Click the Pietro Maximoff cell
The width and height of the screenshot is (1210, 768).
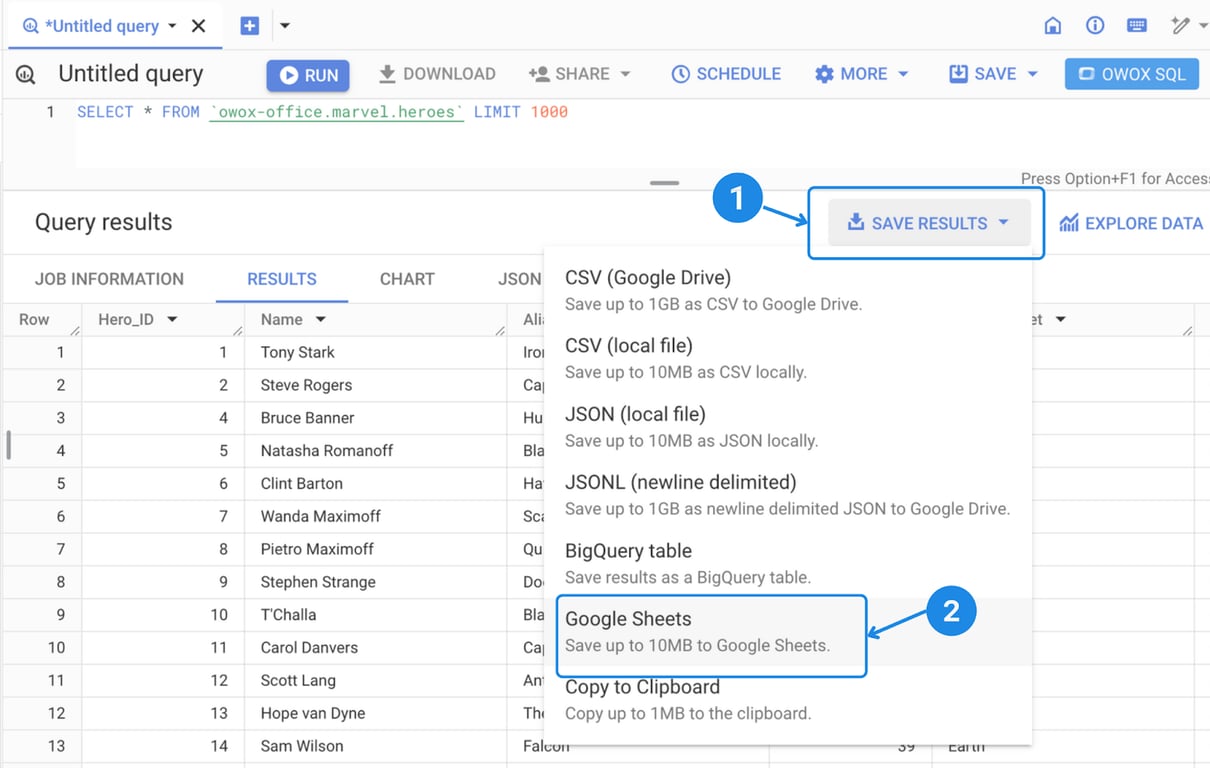375,549
